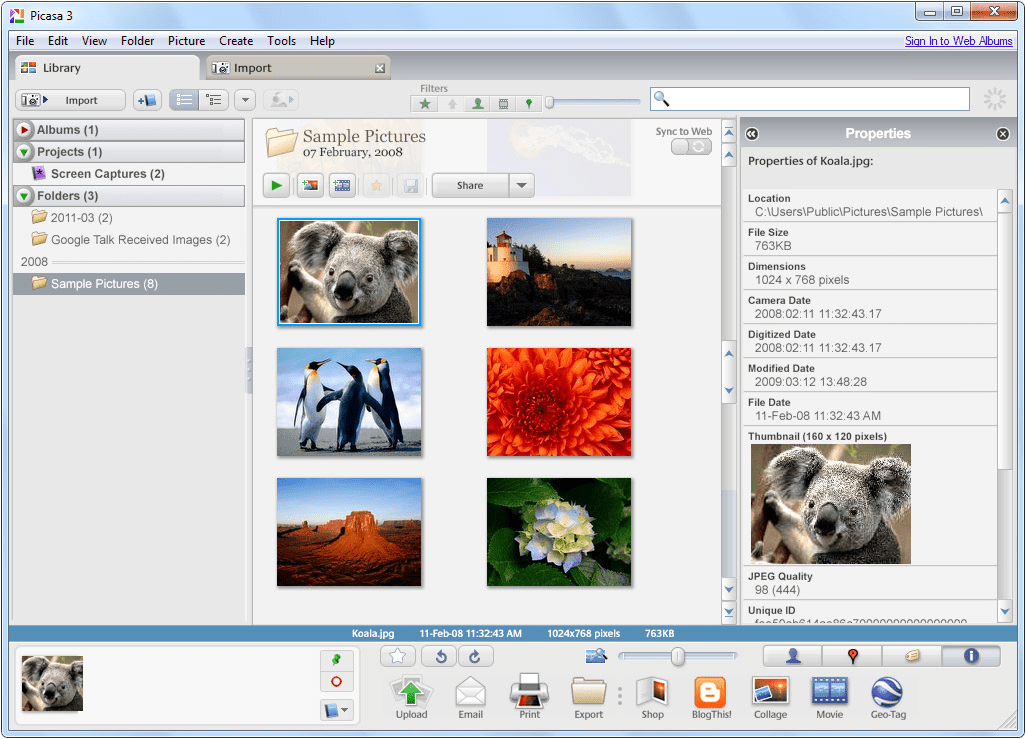This screenshot has height=739, width=1026.
Task: Toggle the Places panel button
Action: 852,656
